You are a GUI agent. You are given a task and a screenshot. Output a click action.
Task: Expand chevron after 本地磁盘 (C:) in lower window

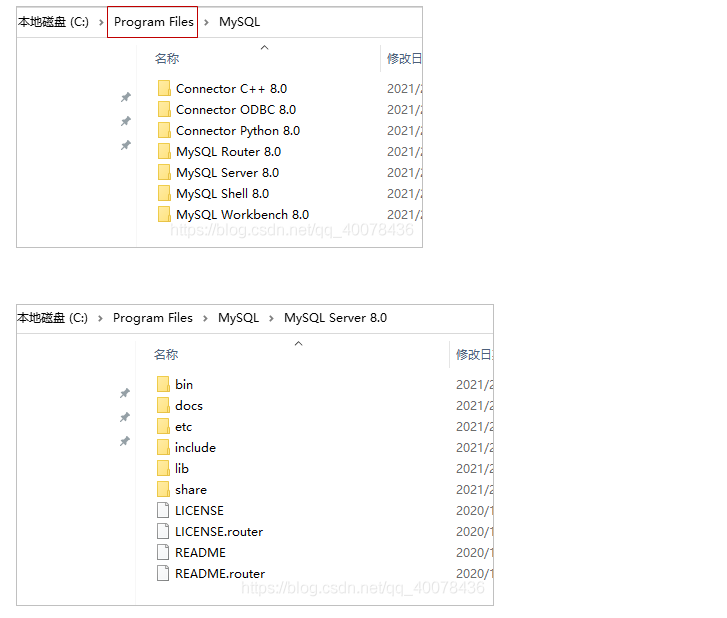[100, 318]
